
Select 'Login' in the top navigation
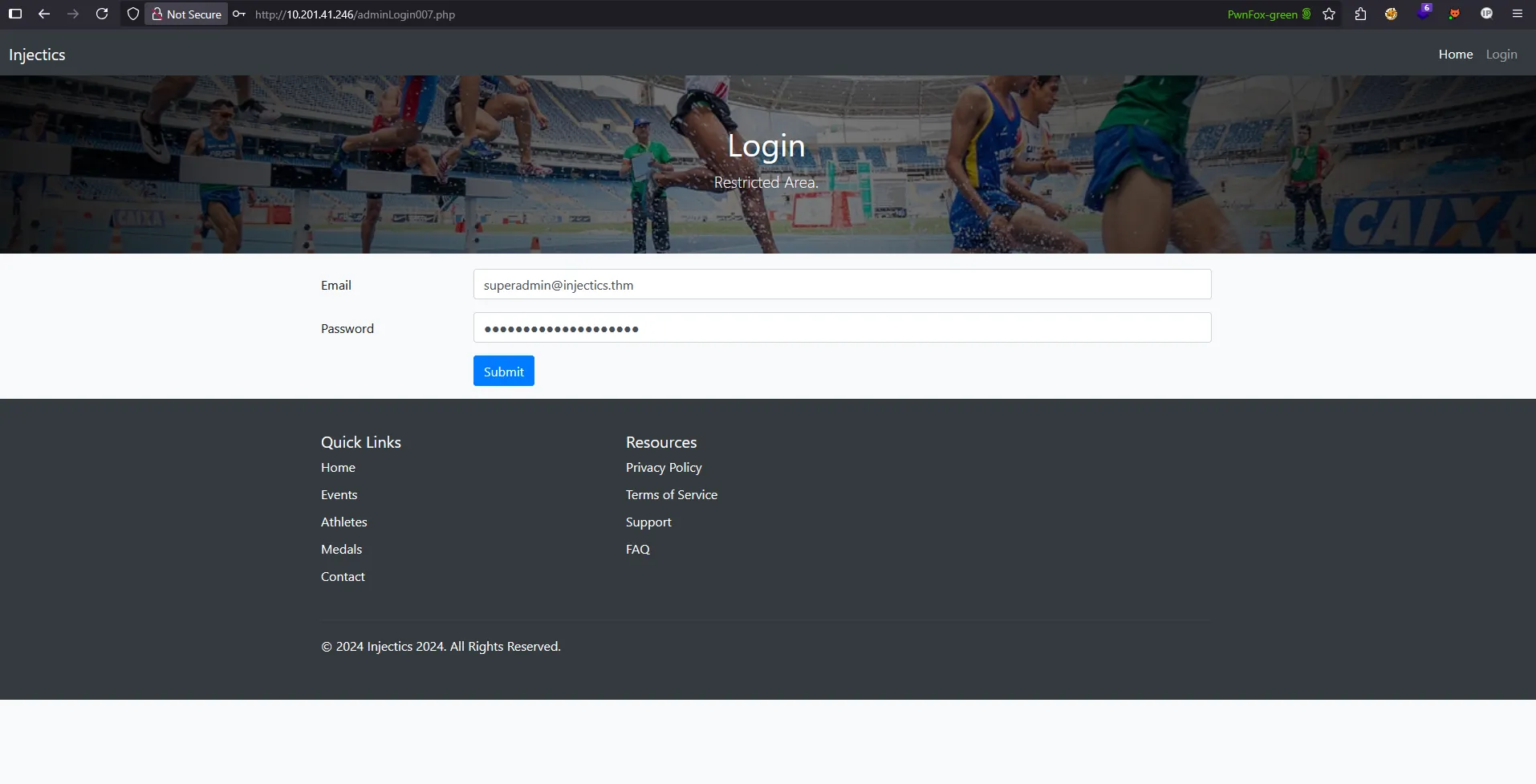pyautogui.click(x=1501, y=54)
